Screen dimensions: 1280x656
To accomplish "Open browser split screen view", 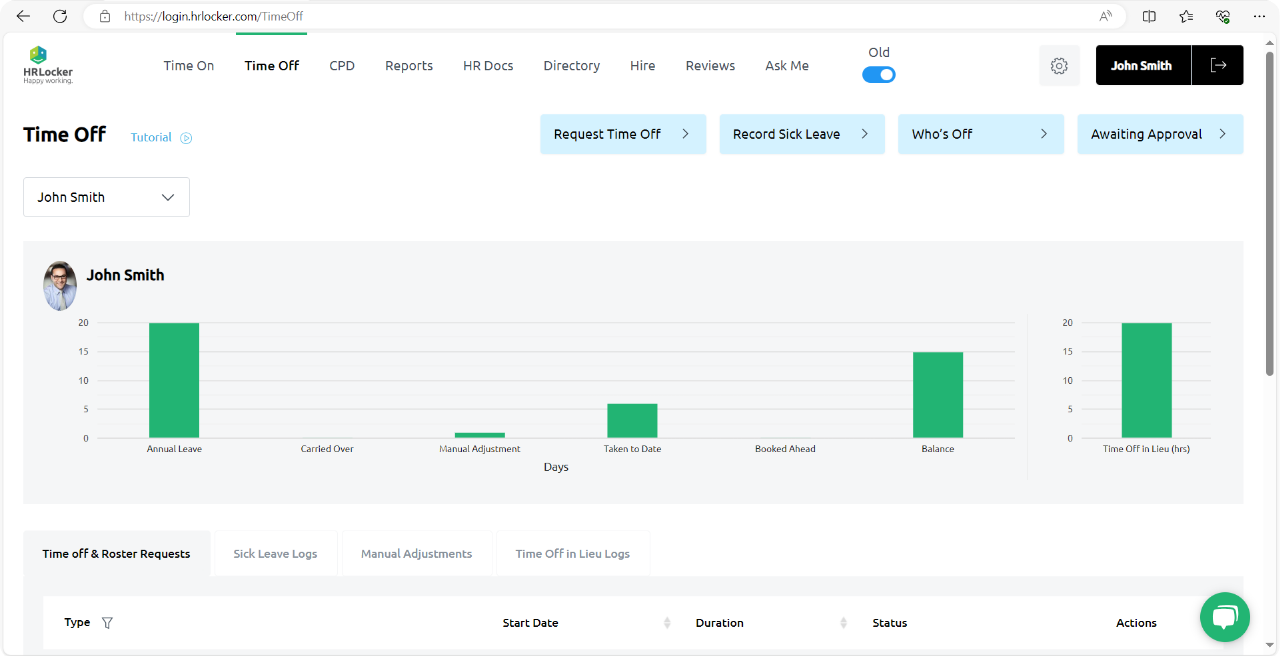I will (1149, 16).
